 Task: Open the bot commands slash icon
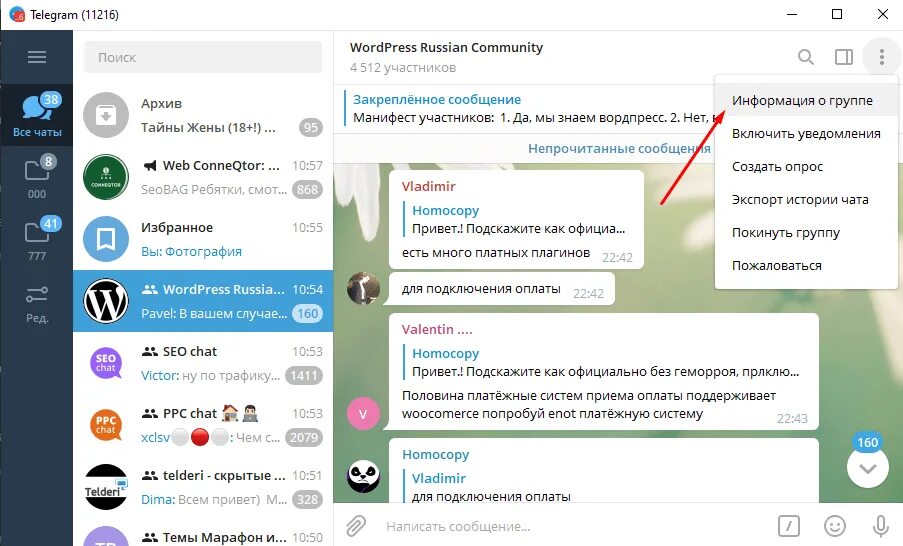[x=788, y=526]
